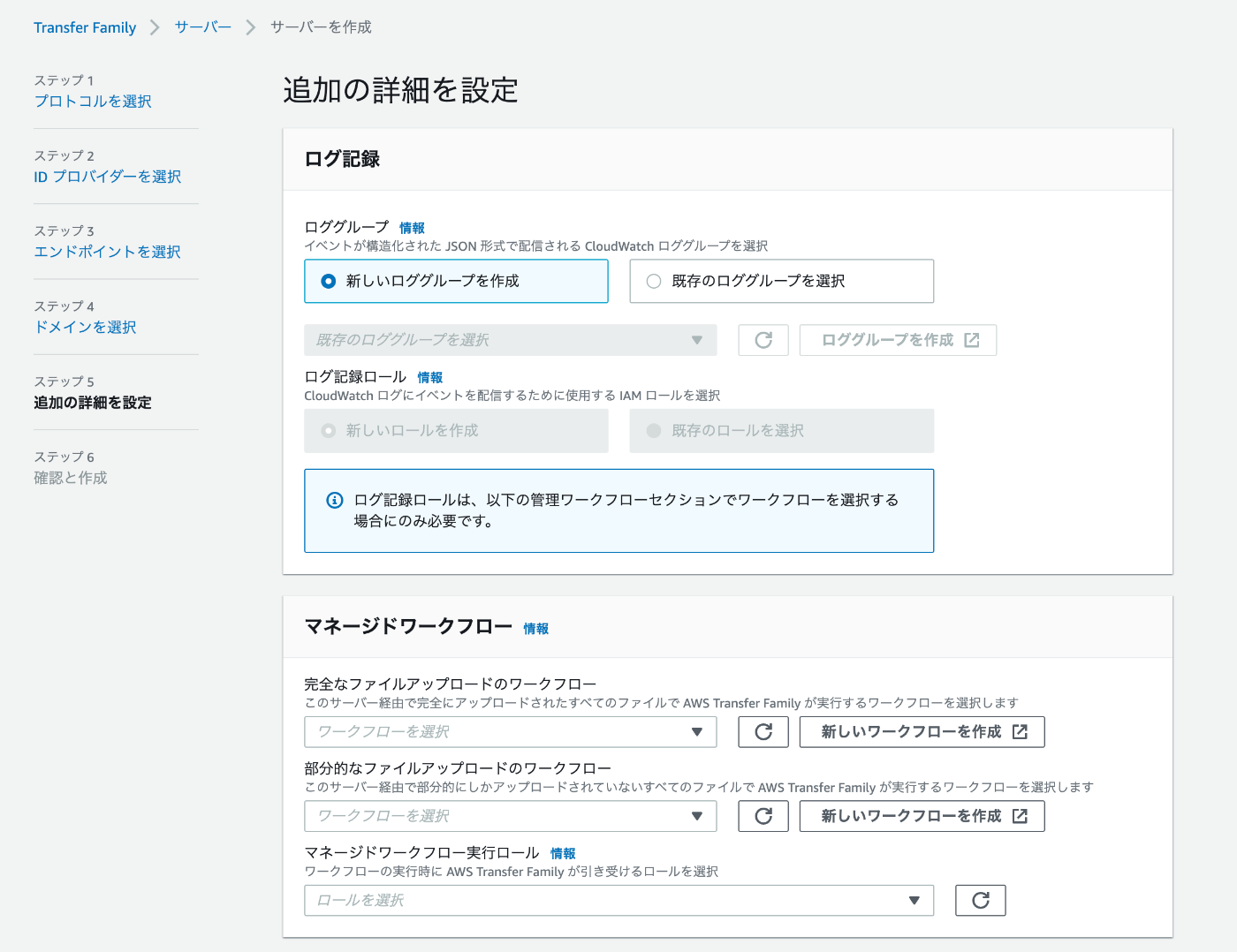Screen dimensions: 1237x952
Task: Open partial file upload workflow dropdown
Action: (510, 816)
